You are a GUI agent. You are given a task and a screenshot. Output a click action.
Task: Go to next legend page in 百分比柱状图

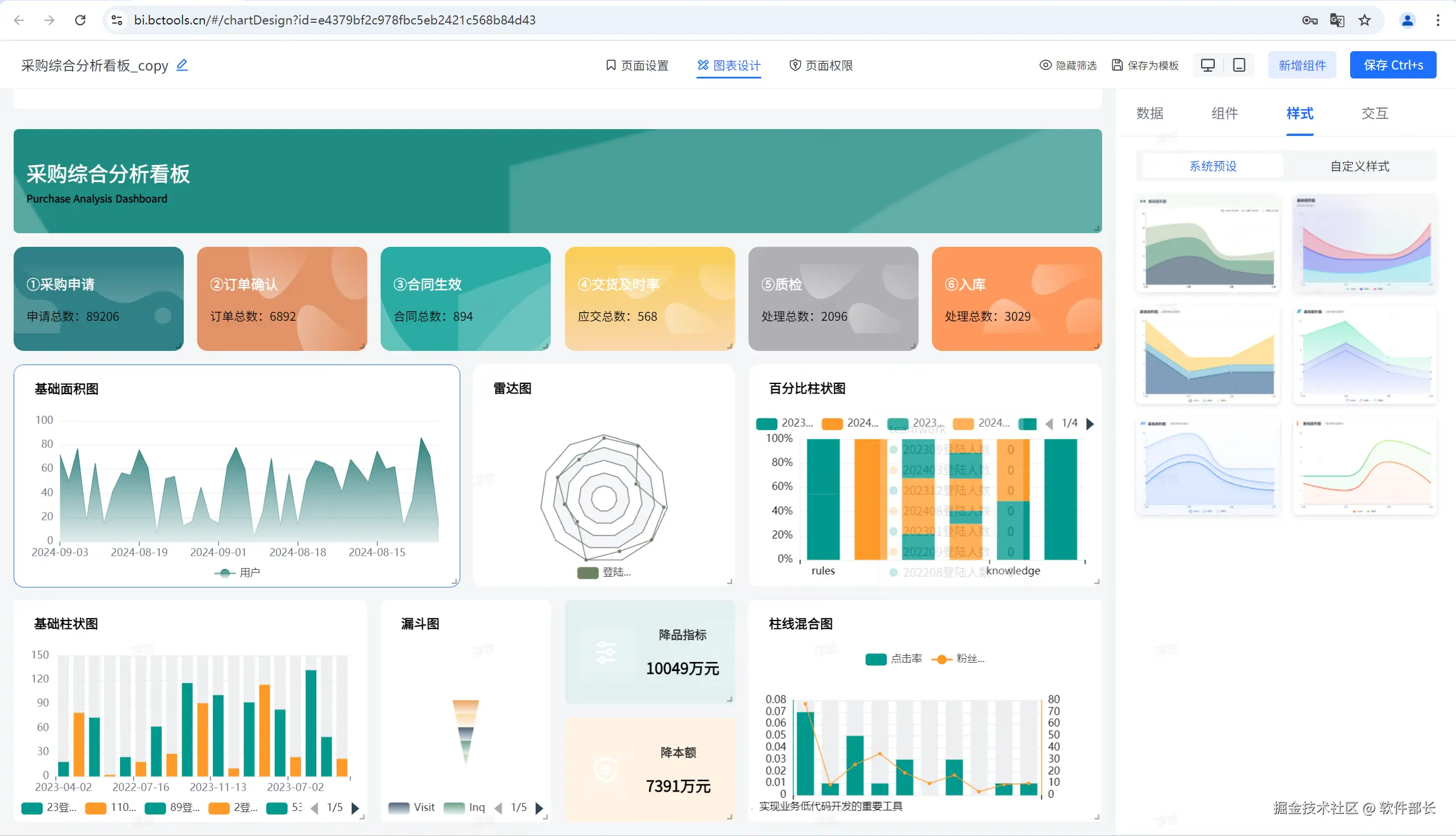1090,424
